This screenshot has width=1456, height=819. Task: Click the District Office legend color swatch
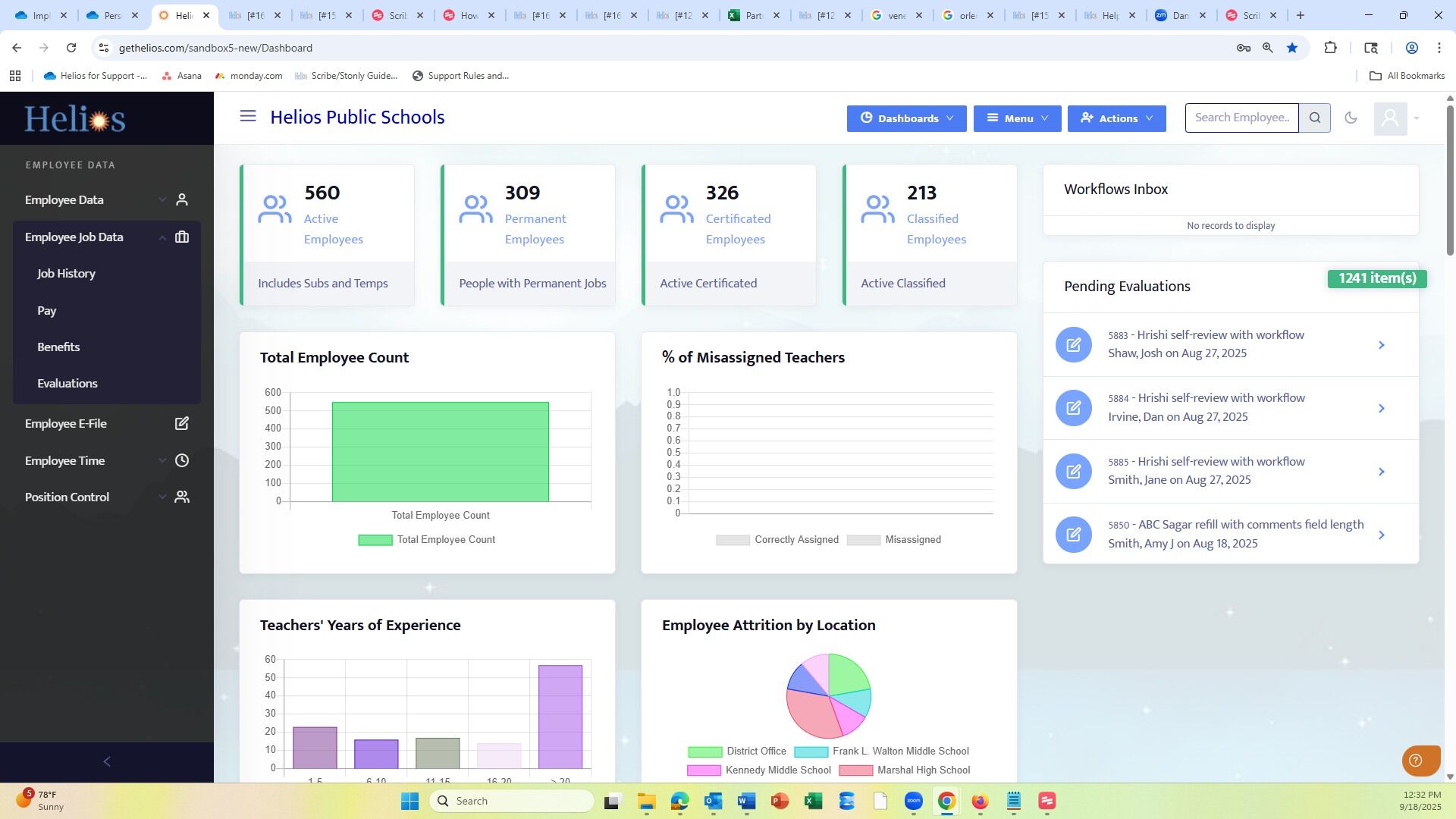pos(704,752)
